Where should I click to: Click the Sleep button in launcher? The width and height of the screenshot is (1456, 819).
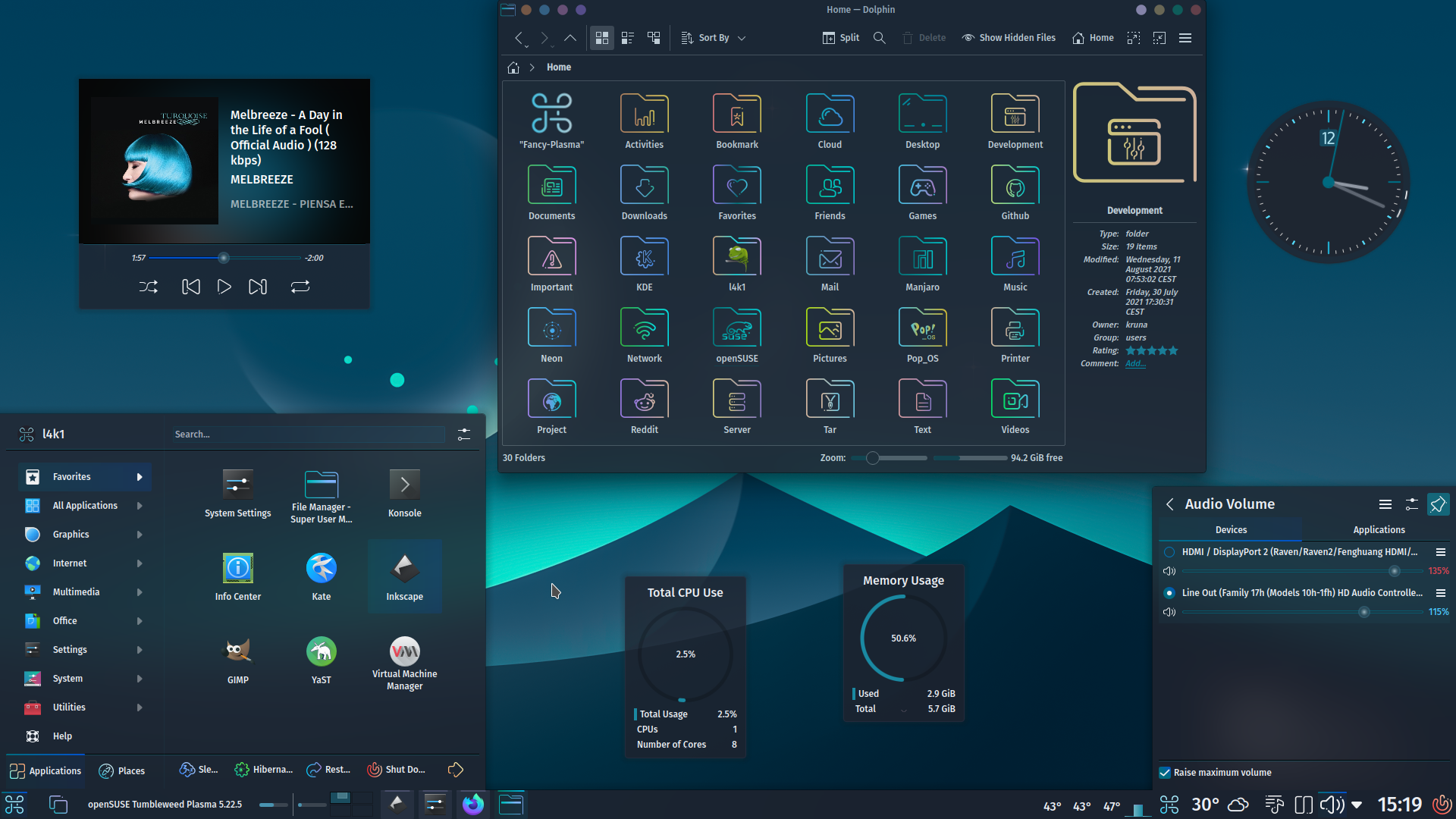[x=199, y=770]
